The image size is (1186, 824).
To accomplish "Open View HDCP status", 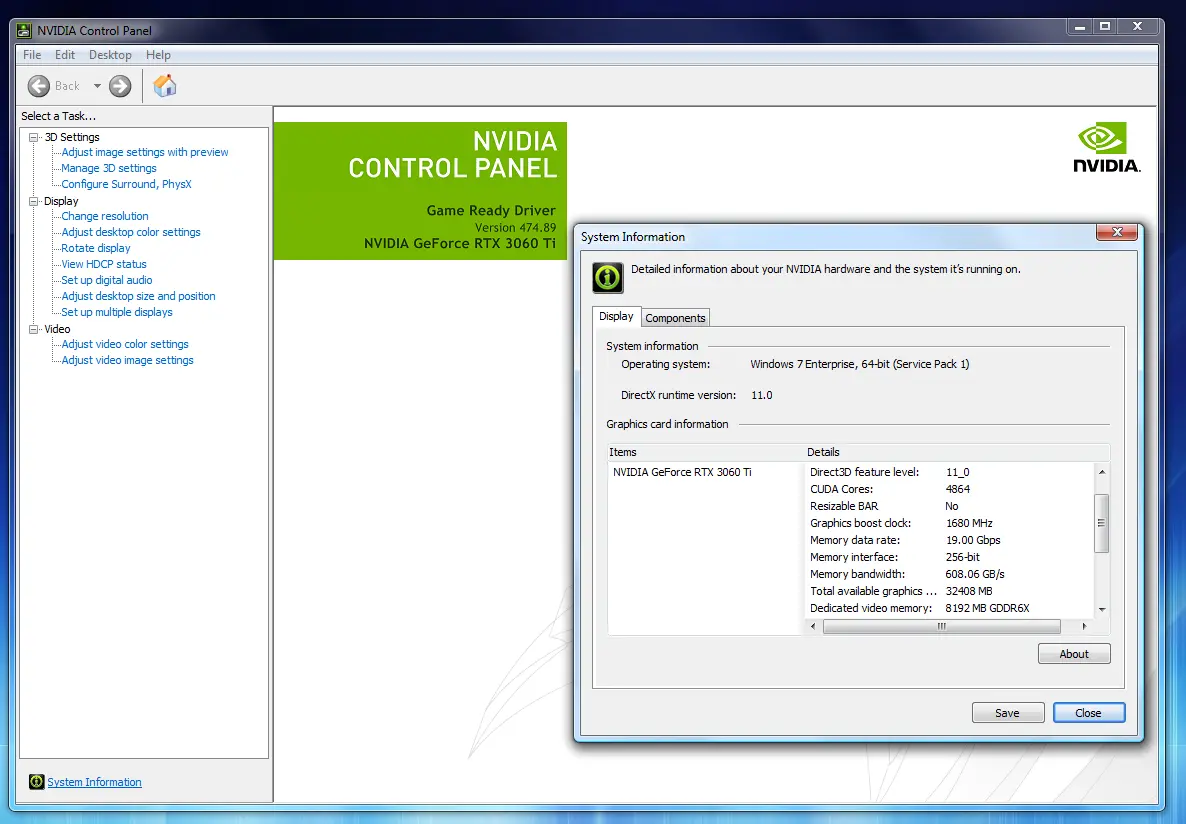I will 104,264.
